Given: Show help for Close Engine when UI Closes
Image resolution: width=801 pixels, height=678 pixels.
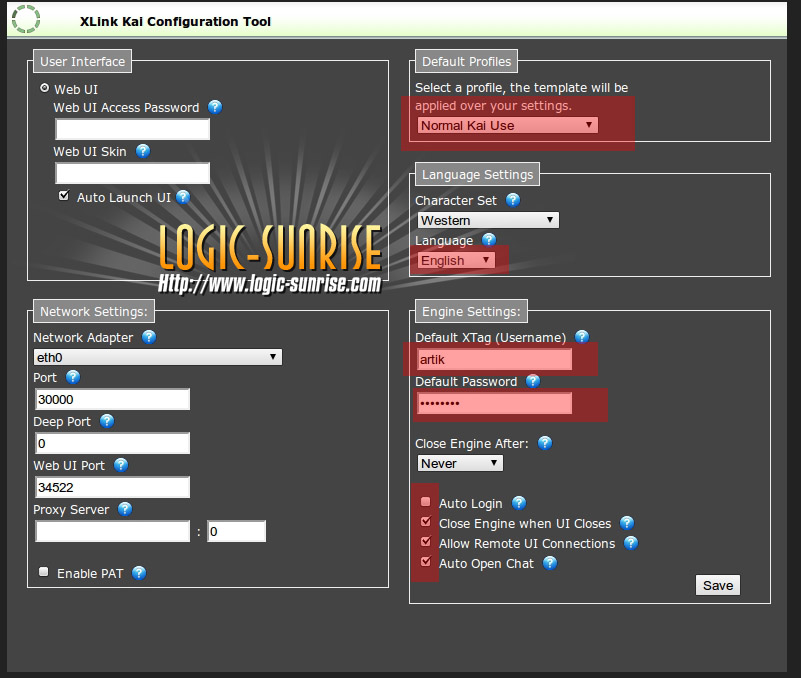Looking at the screenshot, I should (x=627, y=523).
